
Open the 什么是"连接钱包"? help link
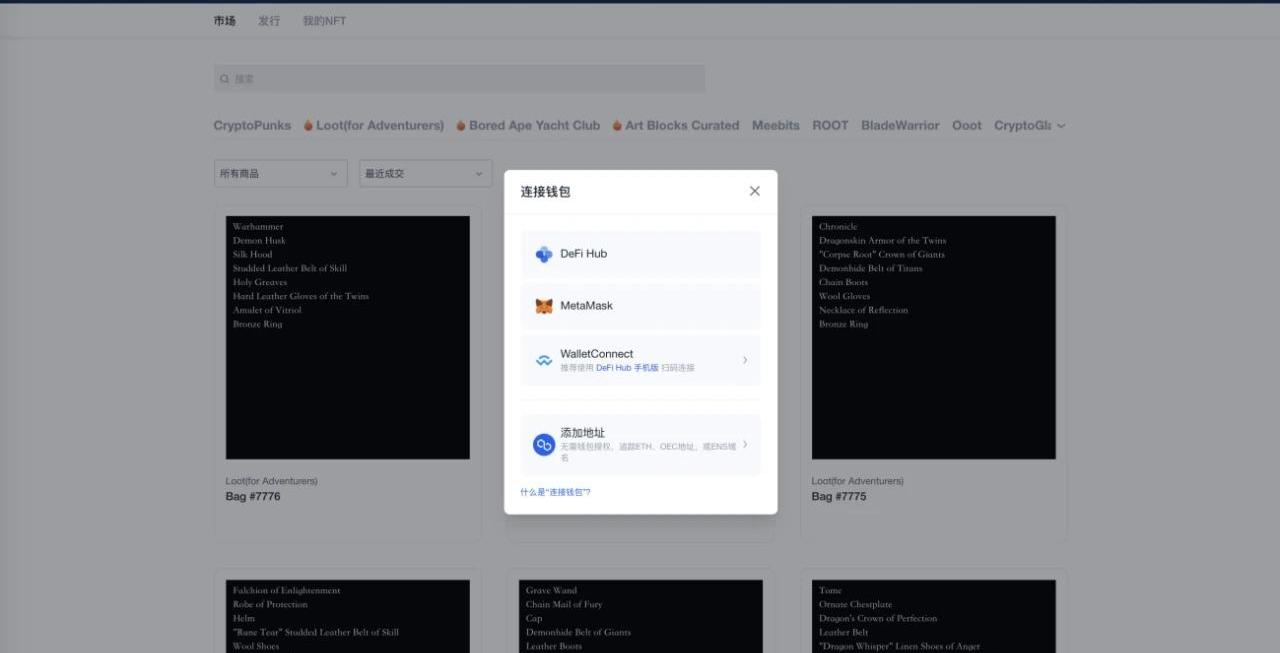pos(555,492)
